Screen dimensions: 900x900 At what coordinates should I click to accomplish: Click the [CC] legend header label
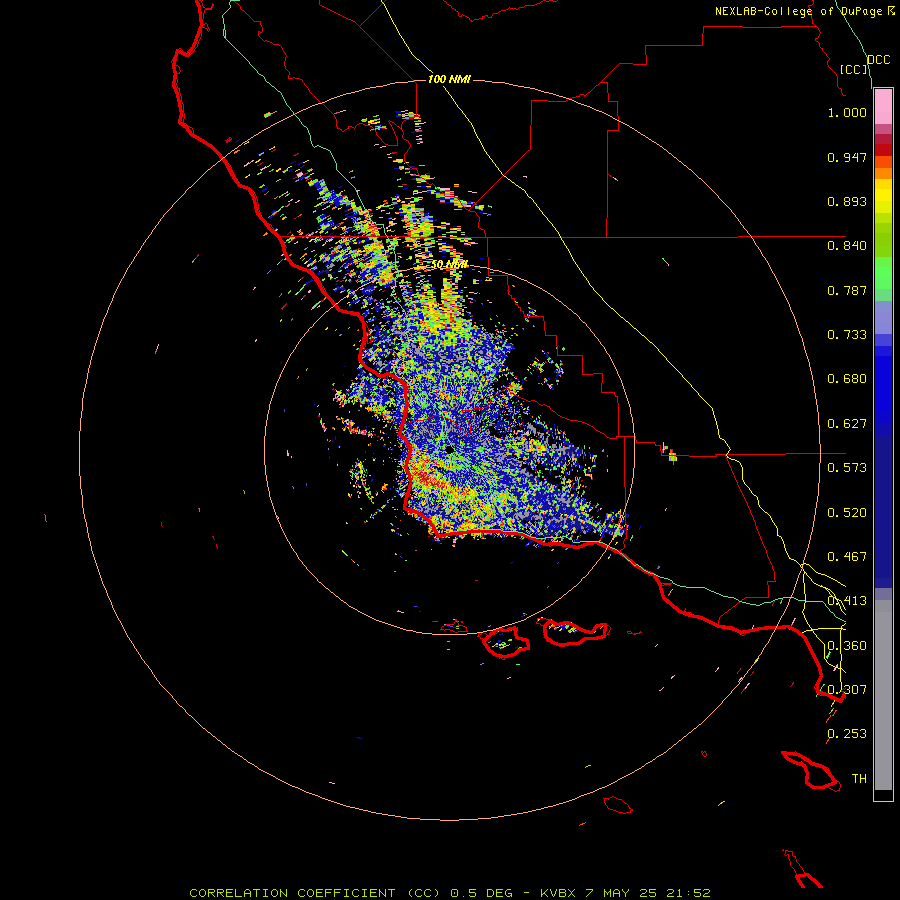(854, 69)
